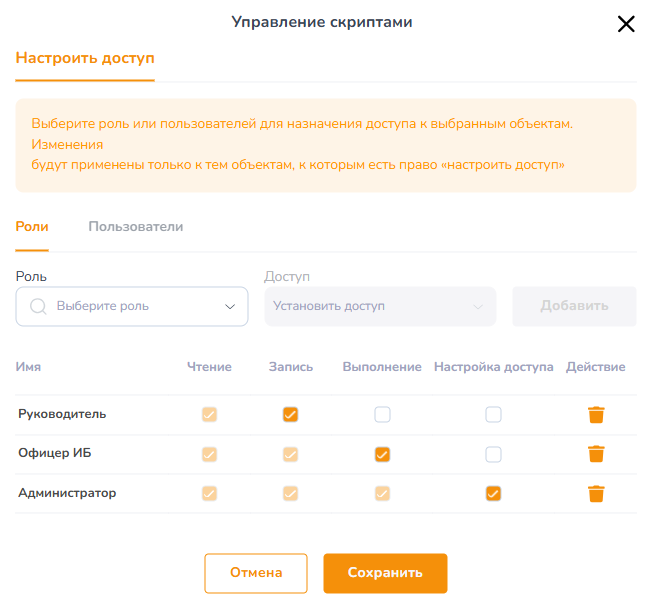Open the Выберите роль dropdown

click(132, 306)
